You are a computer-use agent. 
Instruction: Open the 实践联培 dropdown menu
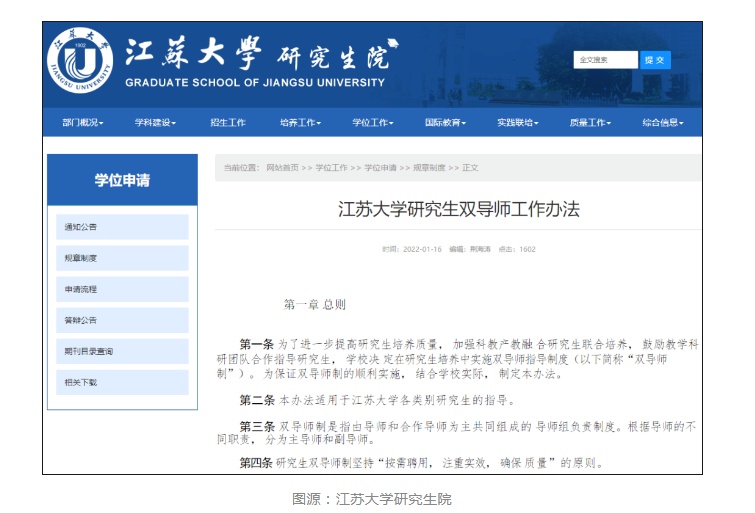[518, 122]
